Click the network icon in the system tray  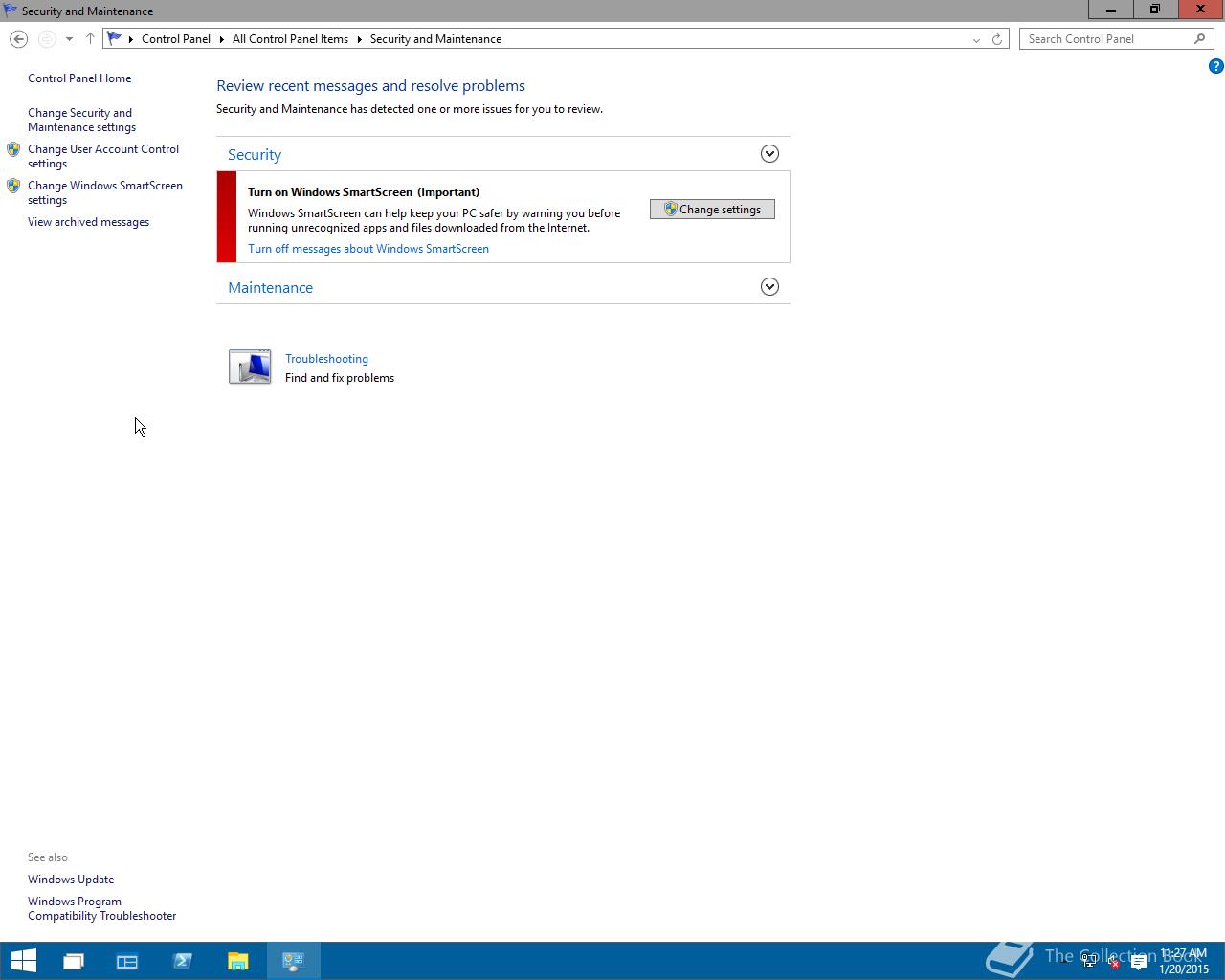coord(1089,962)
